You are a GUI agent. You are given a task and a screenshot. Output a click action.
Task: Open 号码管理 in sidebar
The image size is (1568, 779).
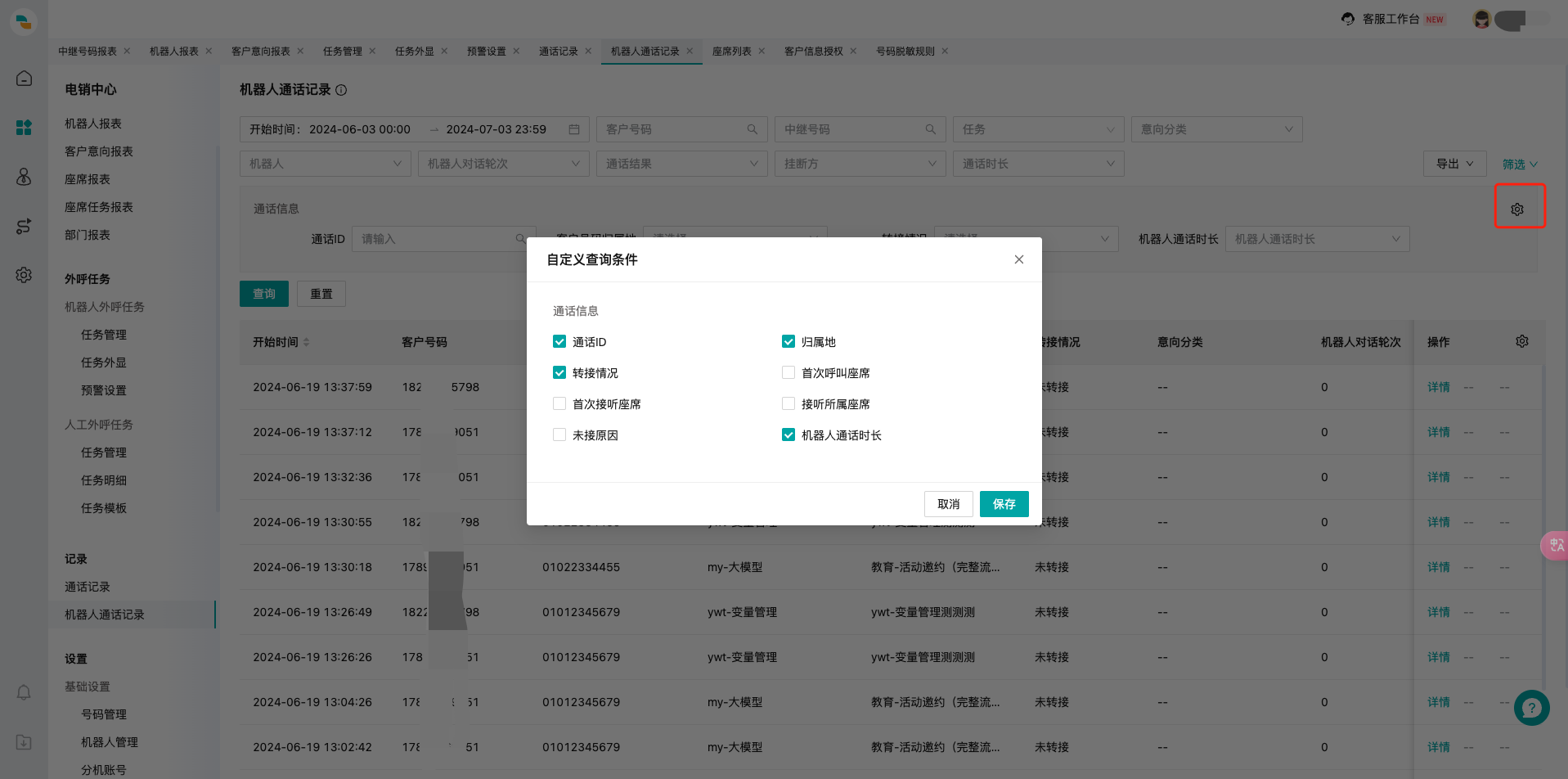[x=104, y=714]
